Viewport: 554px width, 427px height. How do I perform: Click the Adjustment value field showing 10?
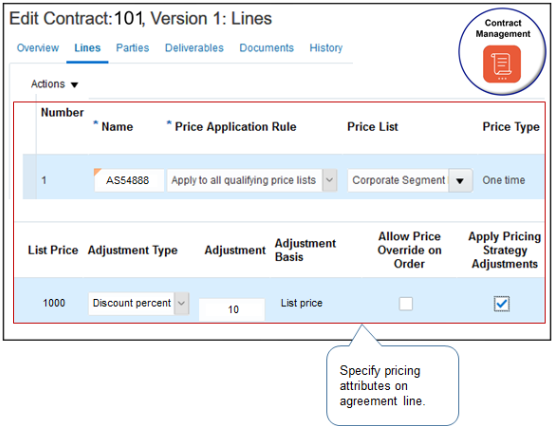232,309
